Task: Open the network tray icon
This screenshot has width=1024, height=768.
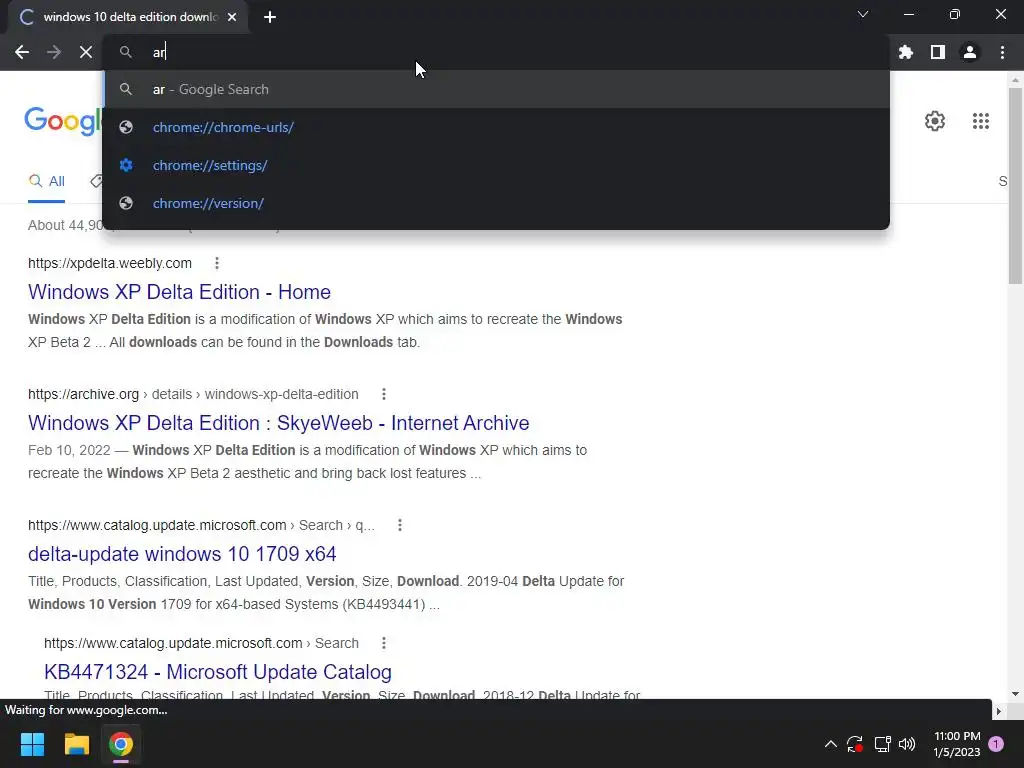Action: pyautogui.click(x=882, y=744)
